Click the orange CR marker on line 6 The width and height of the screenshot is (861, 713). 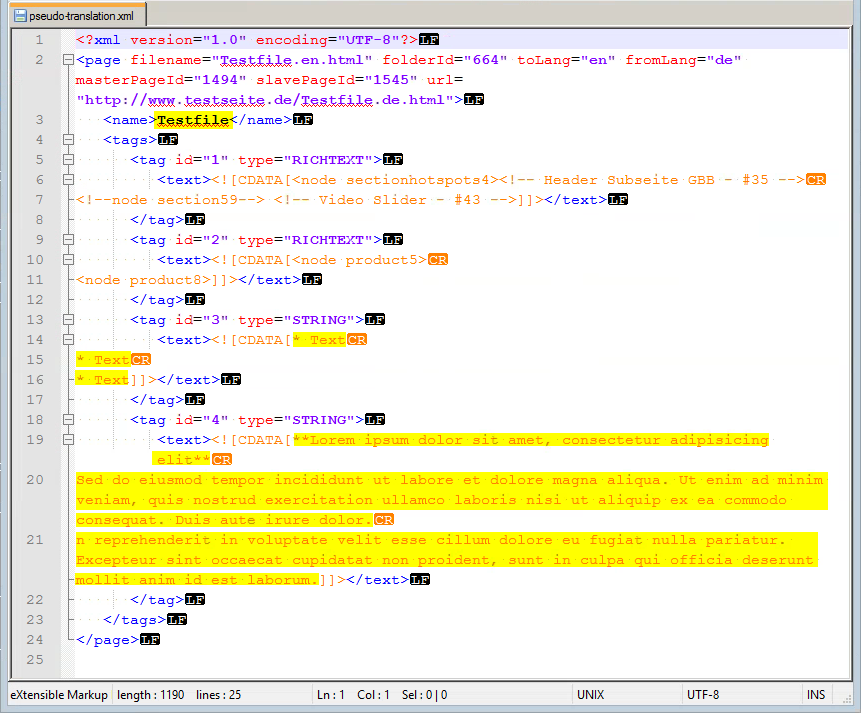coord(816,180)
